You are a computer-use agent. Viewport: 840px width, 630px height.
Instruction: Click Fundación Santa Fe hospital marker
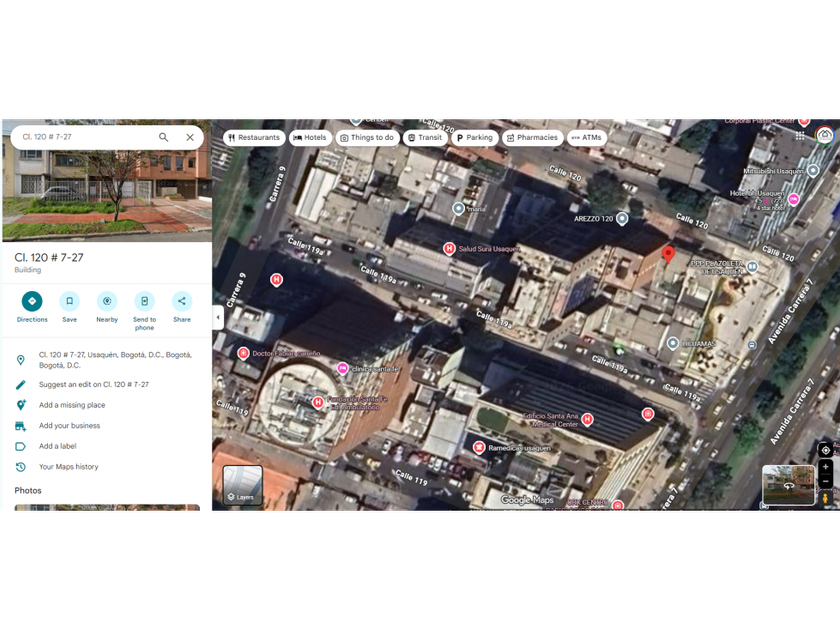318,402
